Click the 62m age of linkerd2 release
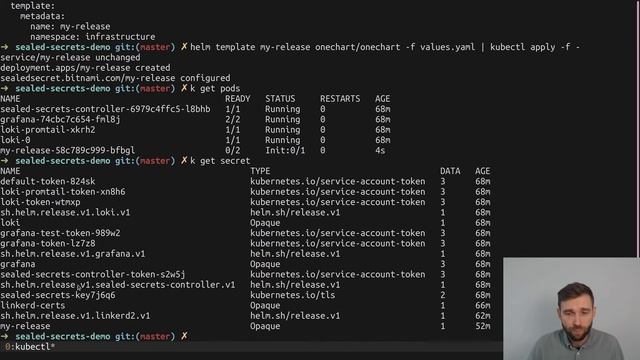Screen dimensions: 640x360 pos(483,316)
